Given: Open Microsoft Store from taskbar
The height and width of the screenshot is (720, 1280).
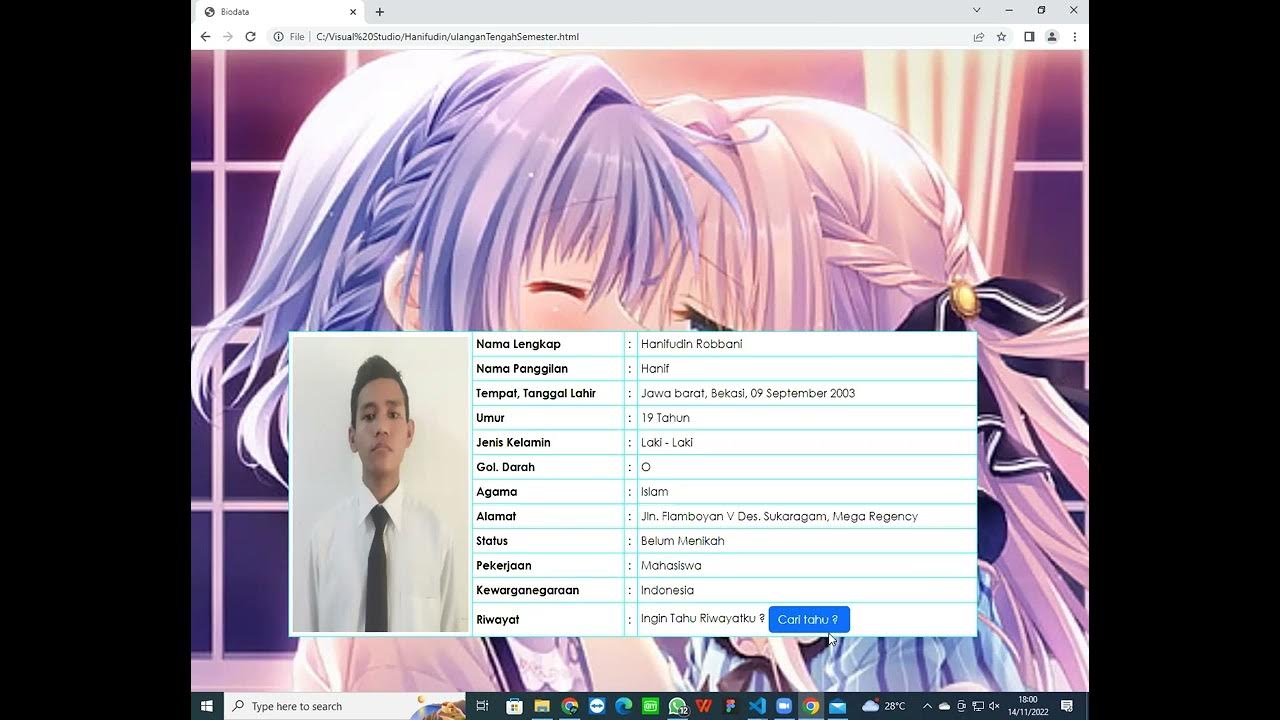Looking at the screenshot, I should (515, 706).
